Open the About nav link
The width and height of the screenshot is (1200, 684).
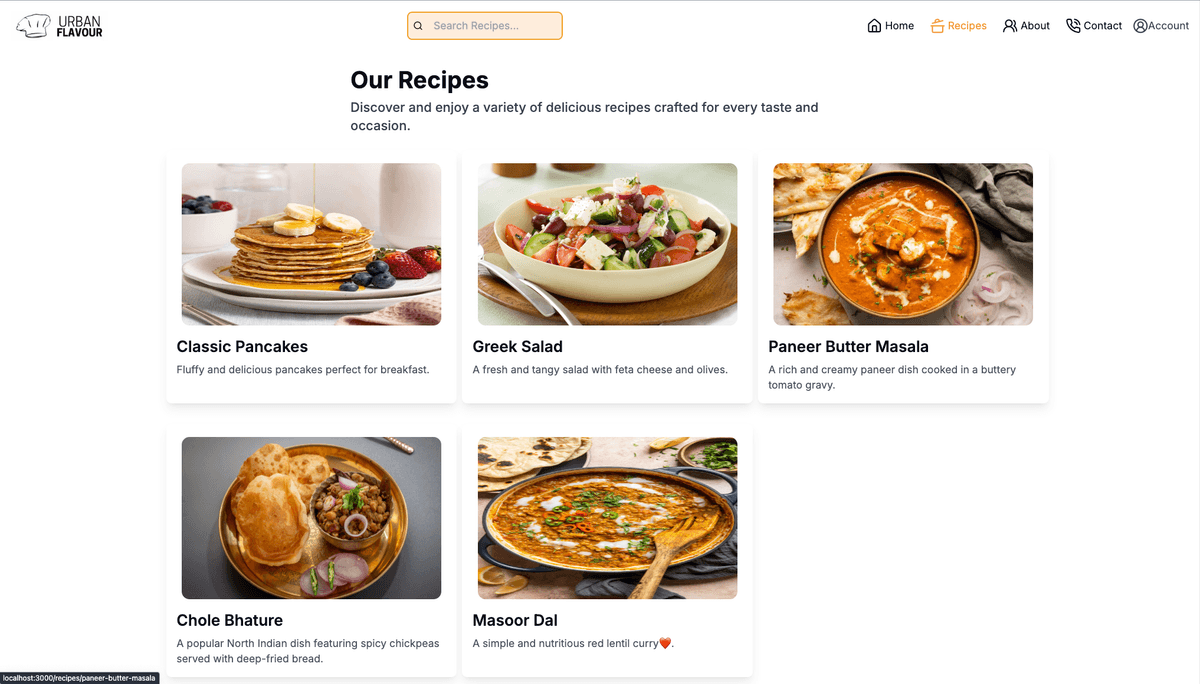click(x=1035, y=26)
